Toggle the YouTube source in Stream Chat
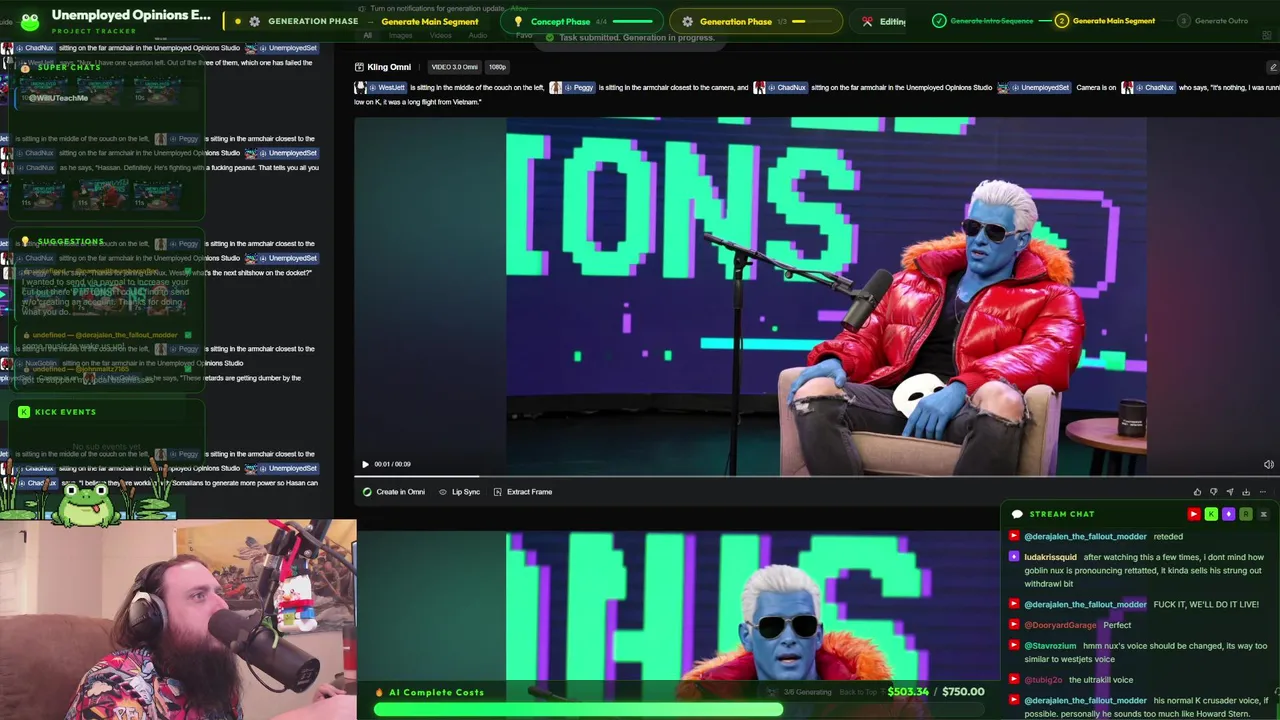This screenshot has width=1280, height=720. pyautogui.click(x=1194, y=514)
